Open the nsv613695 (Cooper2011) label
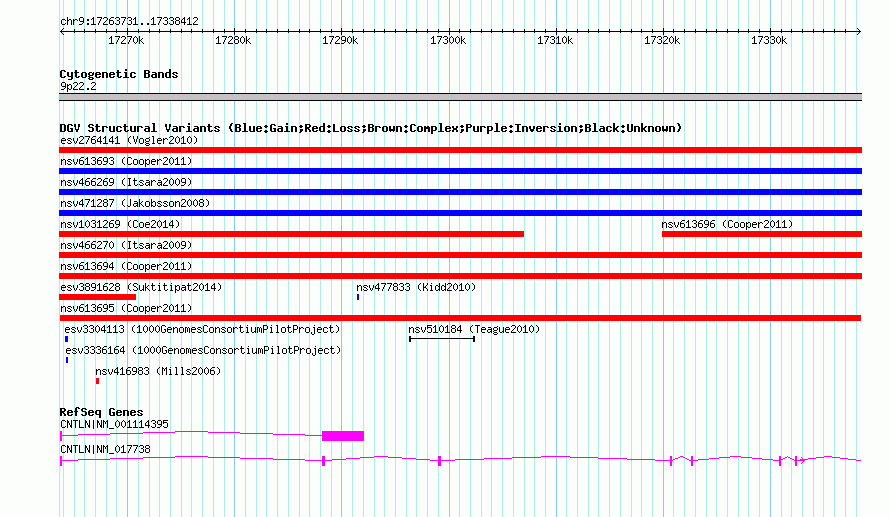 tap(126, 308)
